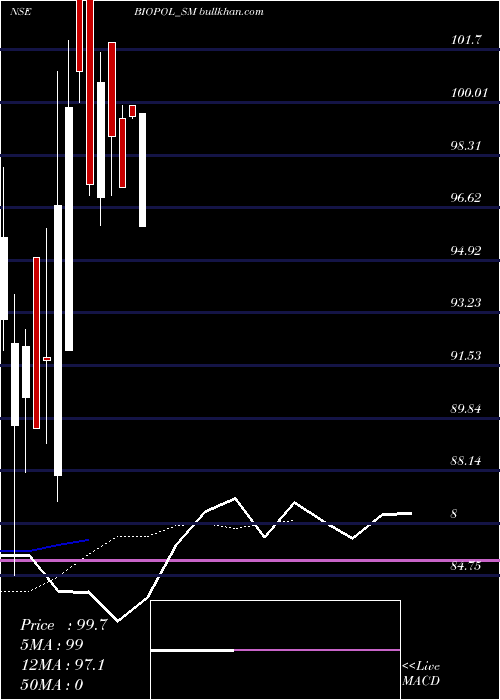Click the 98.31 price axis label
Viewport: 500px width, 700px height.
coord(466,145)
